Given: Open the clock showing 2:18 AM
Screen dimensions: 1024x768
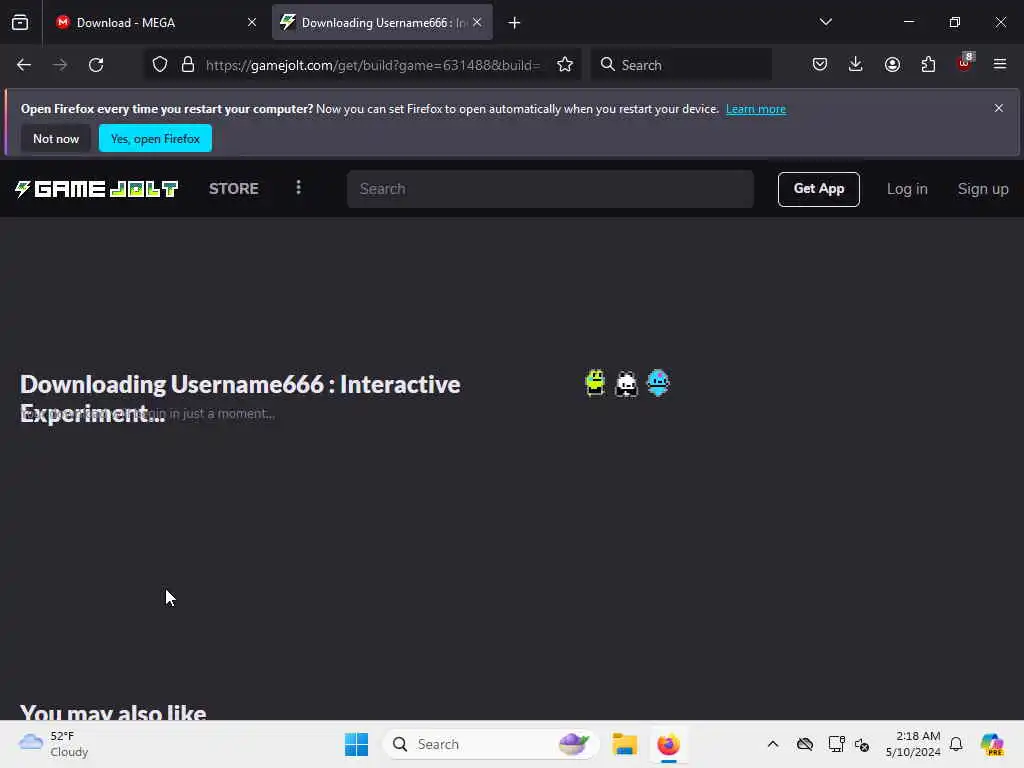Looking at the screenshot, I should click(913, 744).
